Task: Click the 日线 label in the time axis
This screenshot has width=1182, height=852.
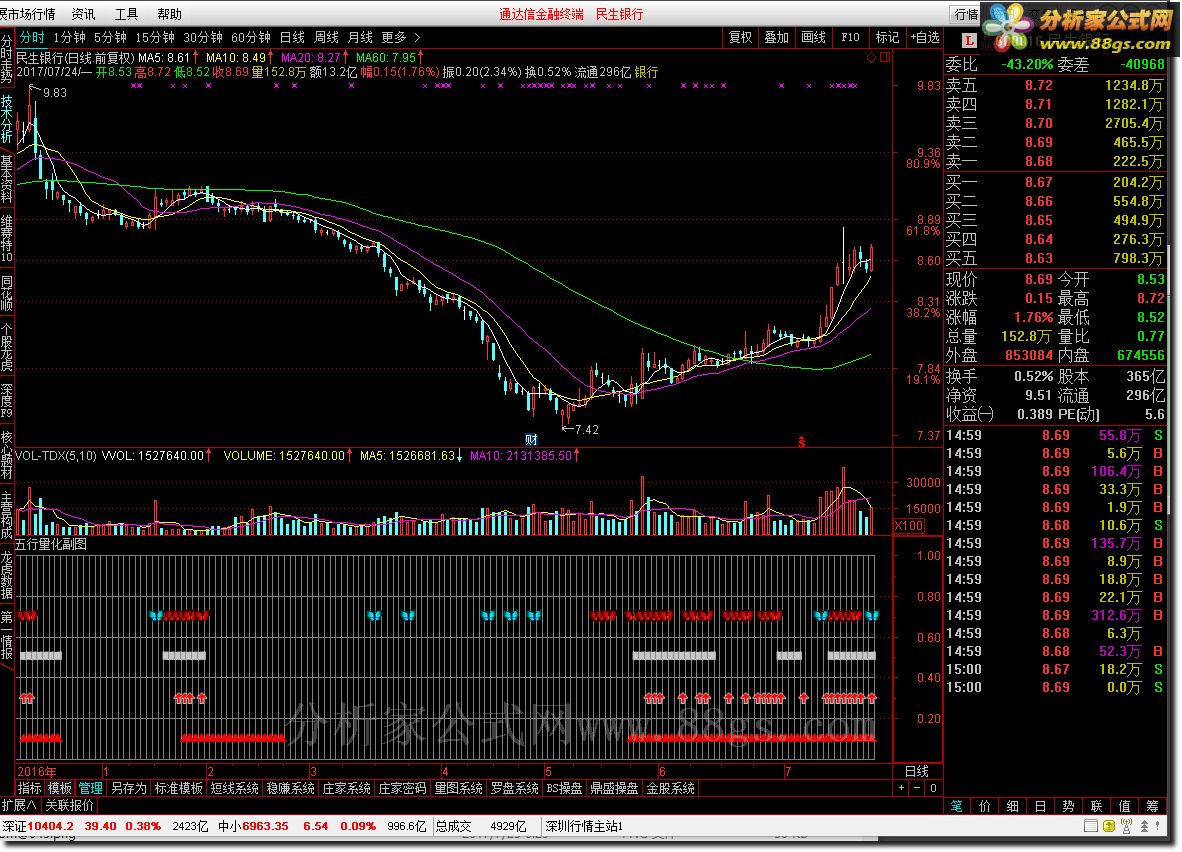Action: [x=916, y=771]
